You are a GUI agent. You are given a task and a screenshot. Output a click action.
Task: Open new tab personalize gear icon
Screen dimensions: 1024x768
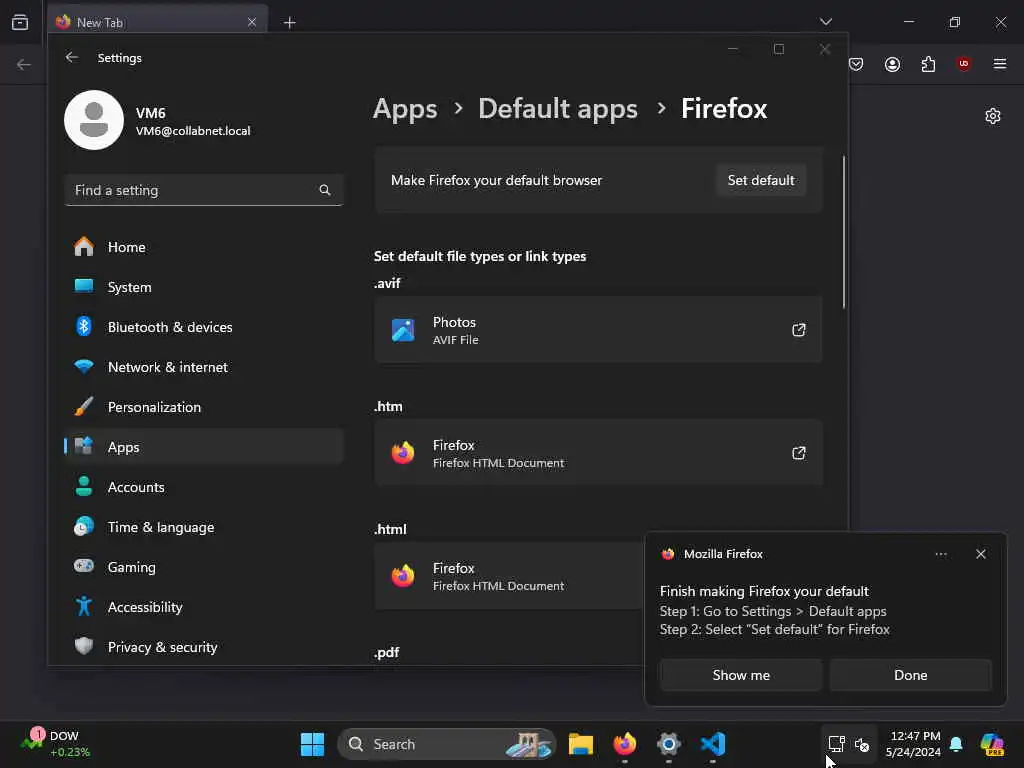[993, 116]
